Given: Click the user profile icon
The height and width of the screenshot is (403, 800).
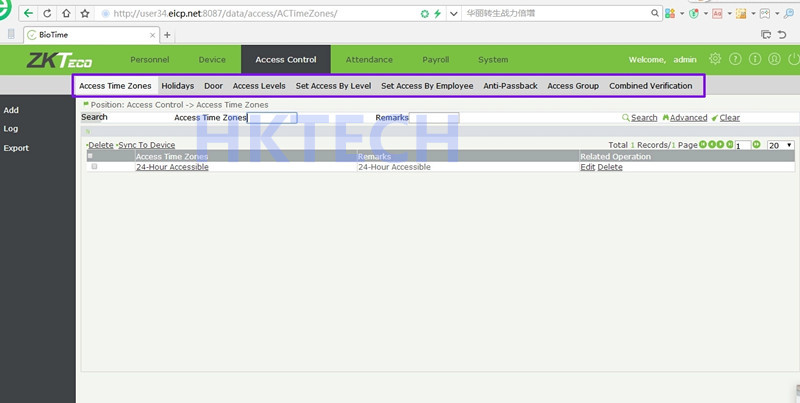Looking at the screenshot, I should [x=774, y=59].
